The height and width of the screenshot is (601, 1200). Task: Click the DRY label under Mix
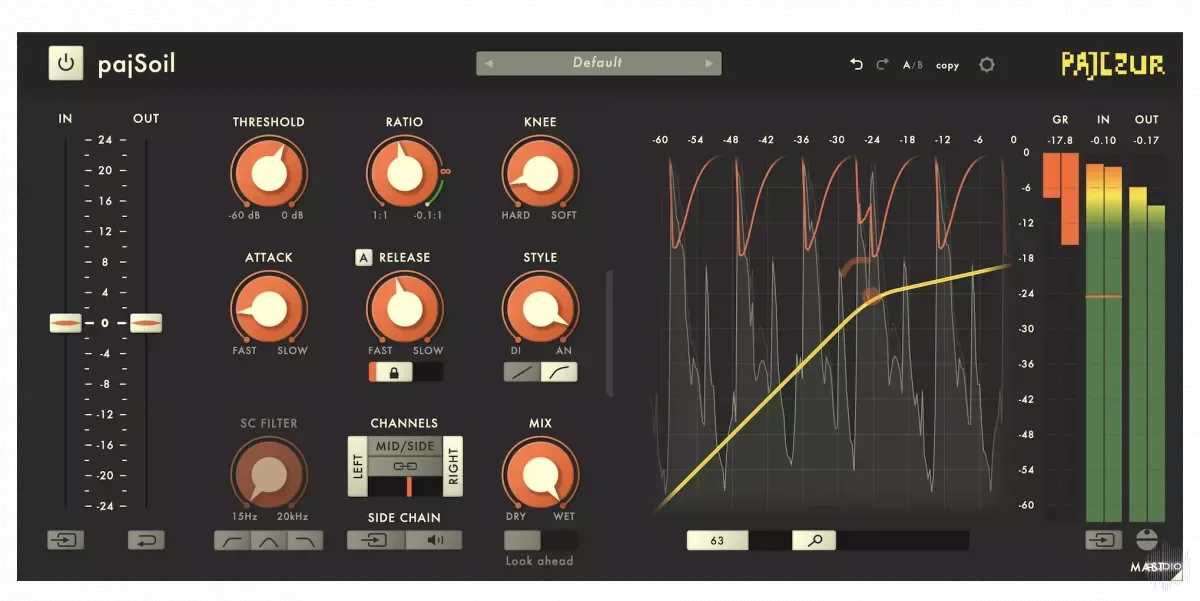pos(516,517)
